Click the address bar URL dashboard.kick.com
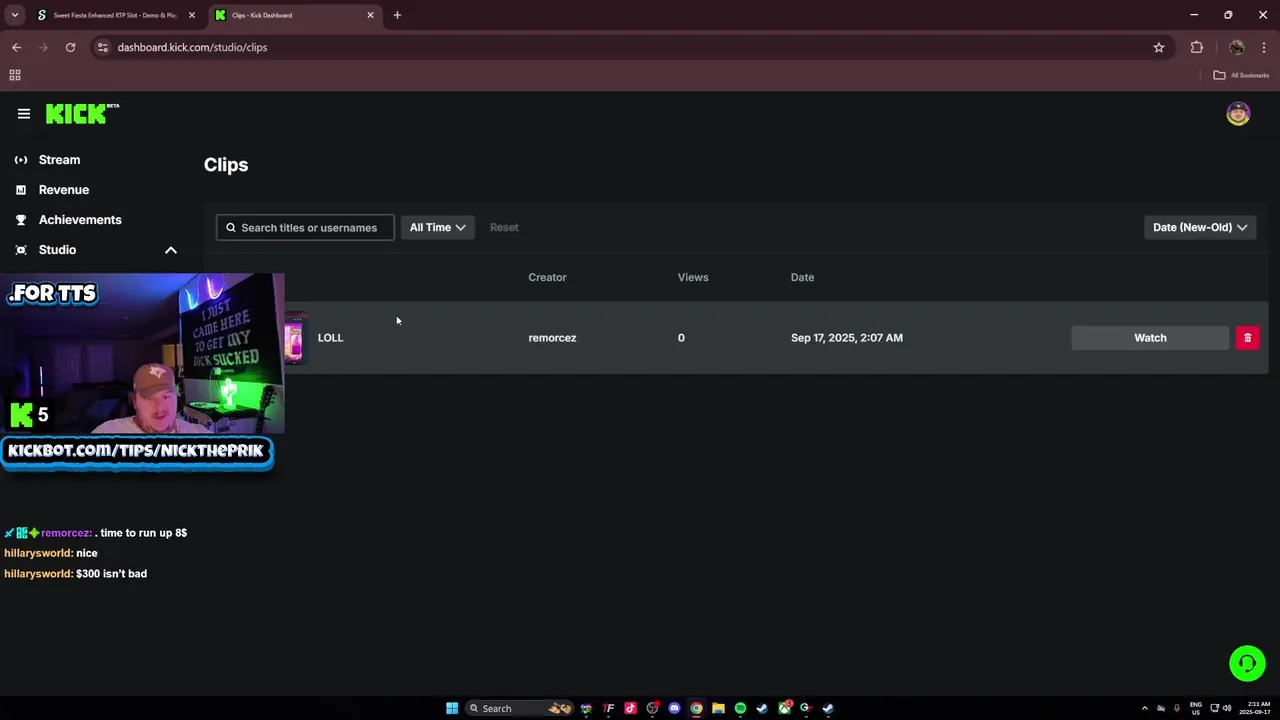The image size is (1280, 720). coord(192,47)
